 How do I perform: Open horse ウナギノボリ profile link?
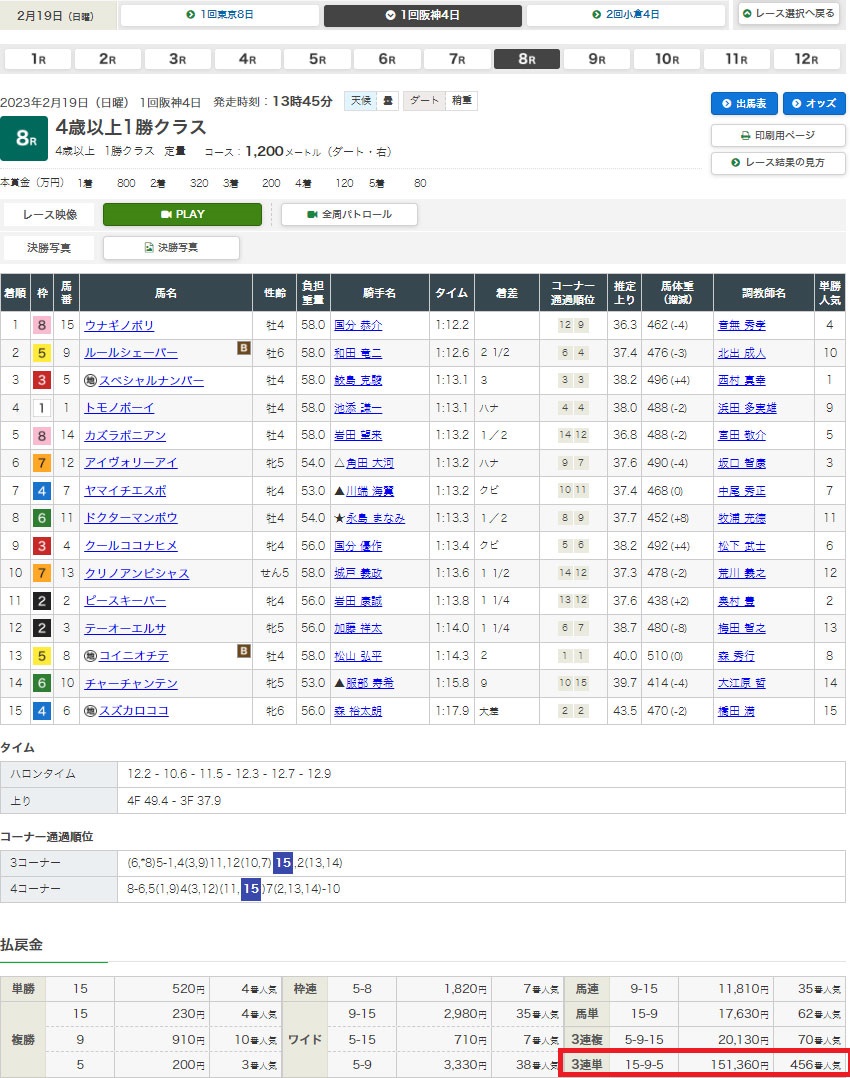120,325
